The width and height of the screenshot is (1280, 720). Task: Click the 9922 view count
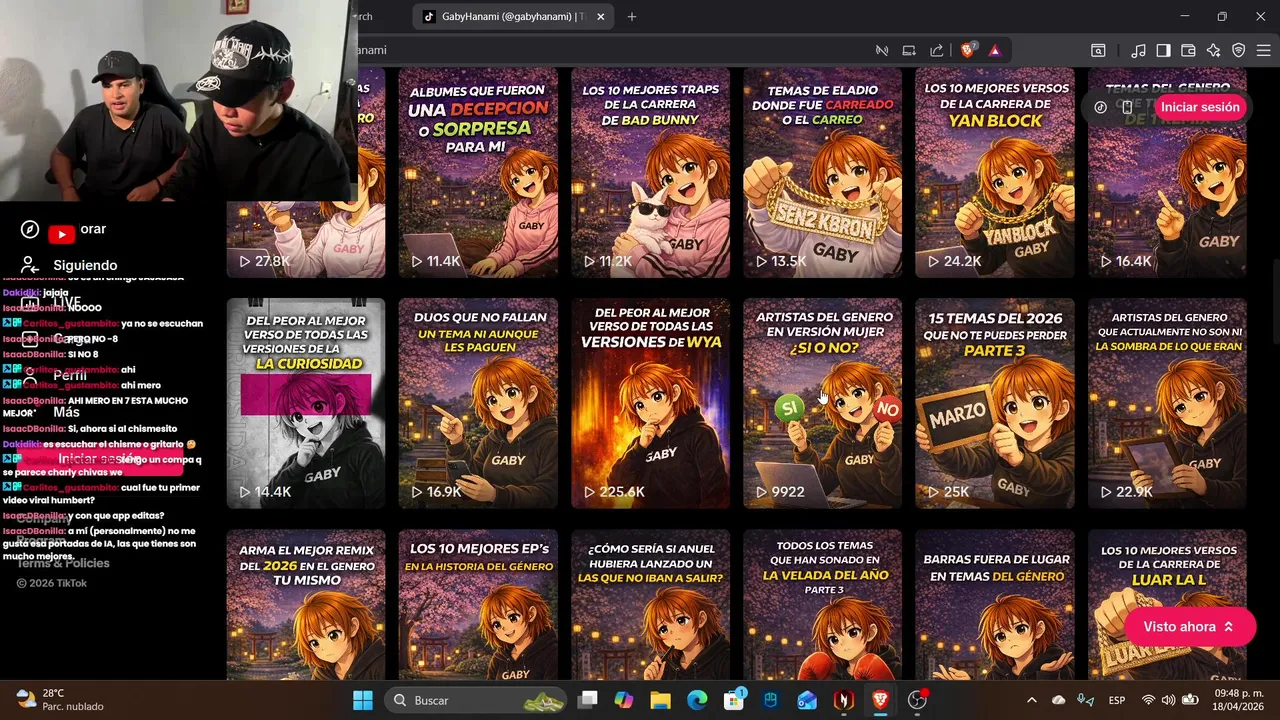[788, 492]
